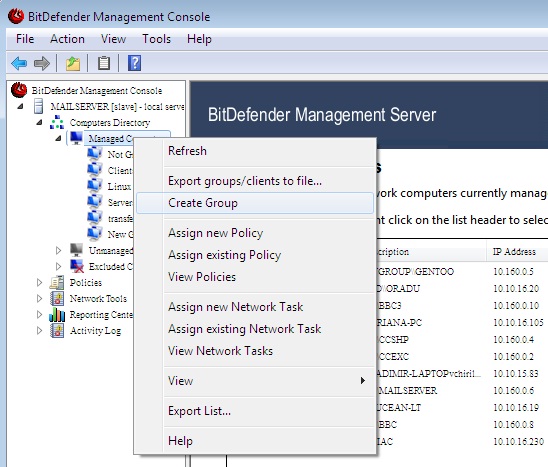Click the blue Help question mark icon

(135, 63)
